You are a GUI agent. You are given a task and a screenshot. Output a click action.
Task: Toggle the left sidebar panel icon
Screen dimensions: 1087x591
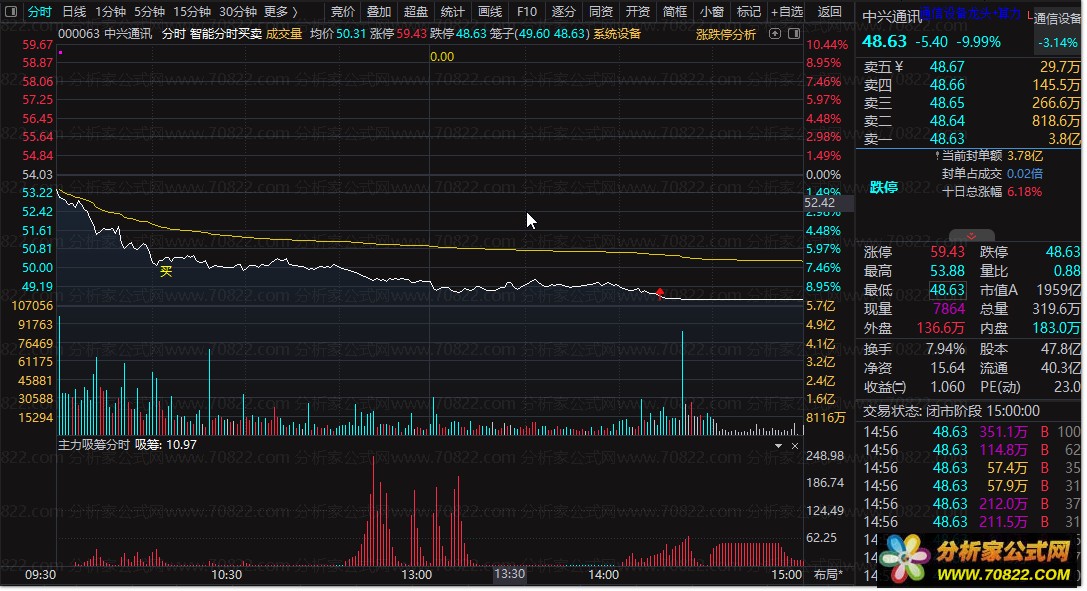(x=11, y=12)
